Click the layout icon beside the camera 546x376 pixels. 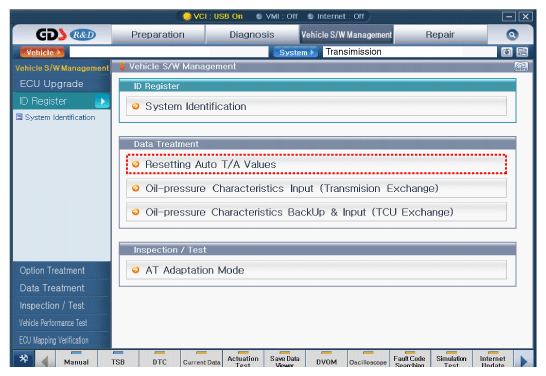click(x=522, y=52)
